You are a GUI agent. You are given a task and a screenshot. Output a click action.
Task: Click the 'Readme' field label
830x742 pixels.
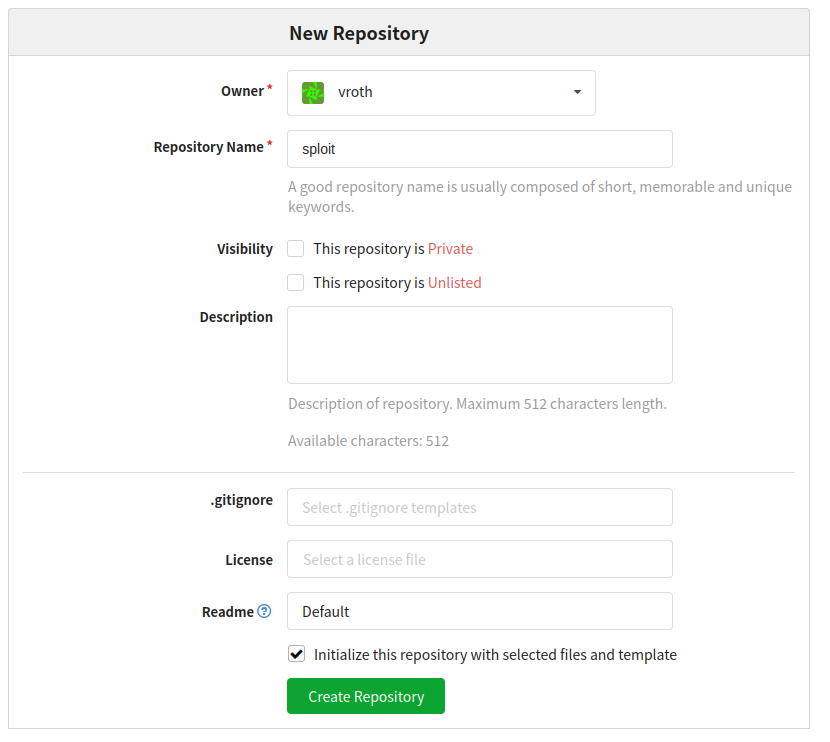point(228,612)
